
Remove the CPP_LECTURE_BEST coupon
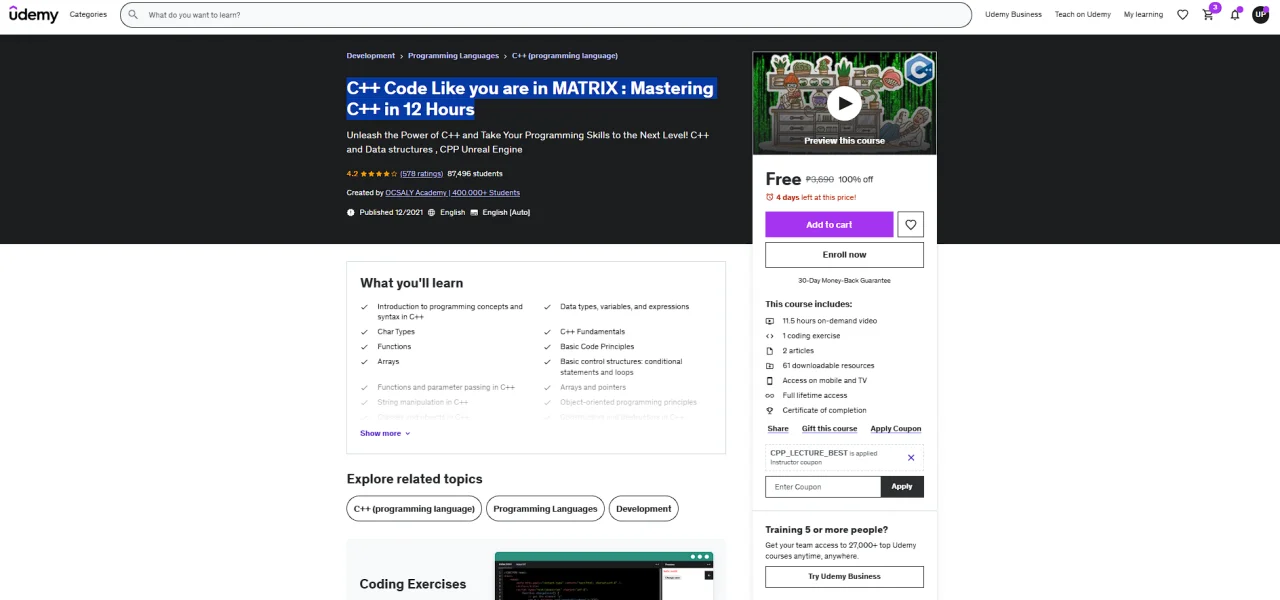point(911,458)
